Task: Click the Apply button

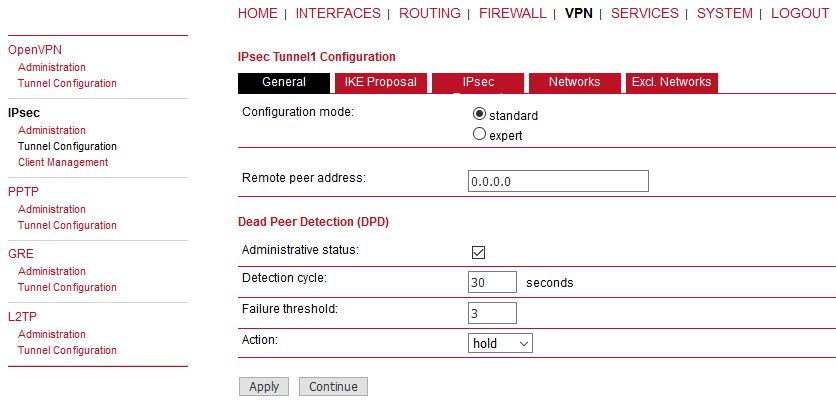Action: coord(264,386)
